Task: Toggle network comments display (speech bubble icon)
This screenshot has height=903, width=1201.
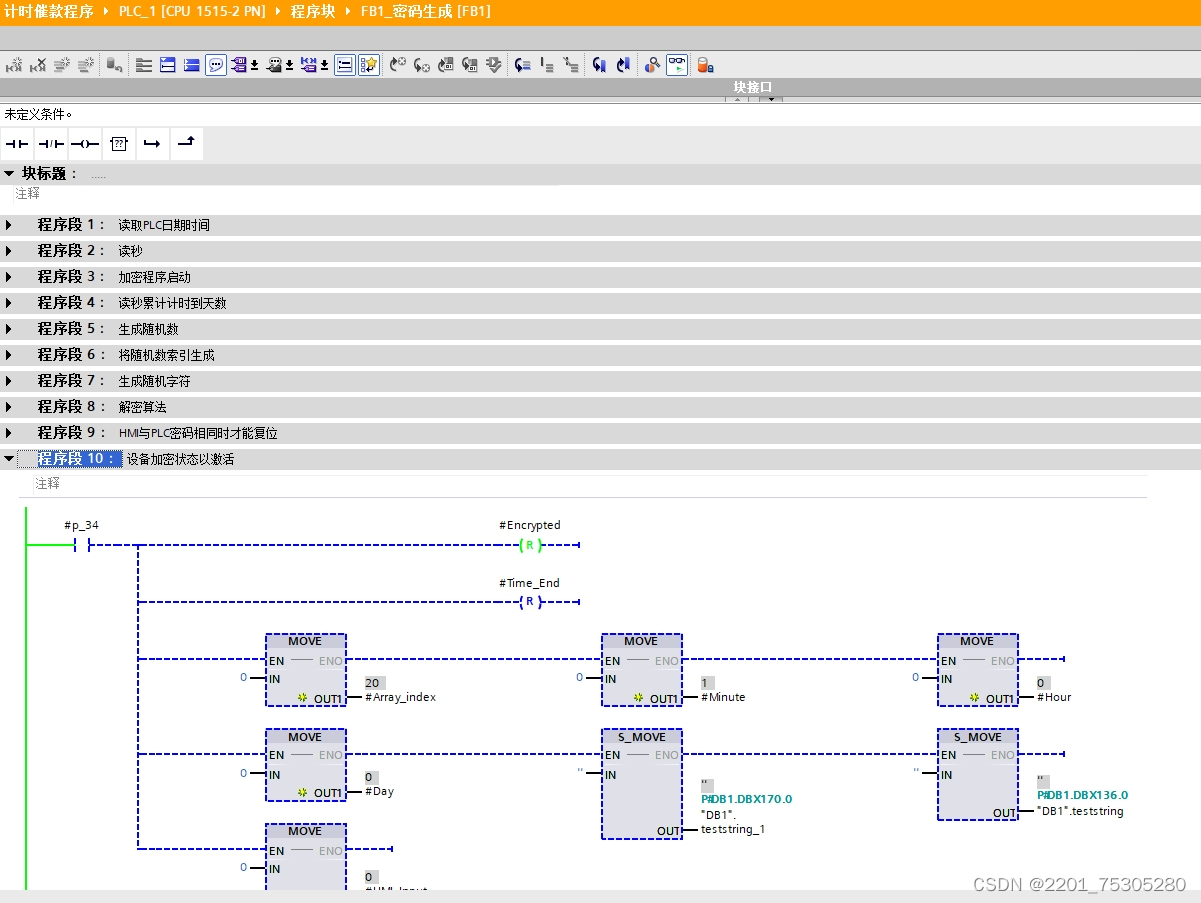Action: (x=216, y=65)
